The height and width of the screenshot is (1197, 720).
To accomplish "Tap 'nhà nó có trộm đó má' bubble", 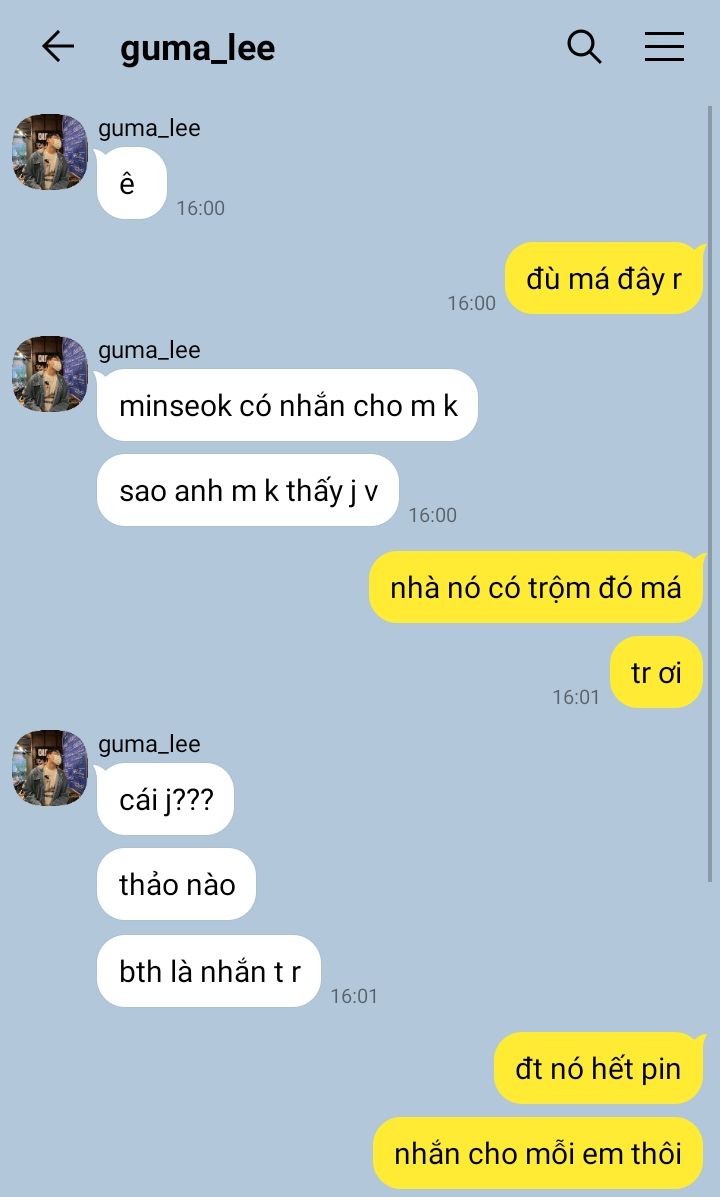I will [x=536, y=587].
